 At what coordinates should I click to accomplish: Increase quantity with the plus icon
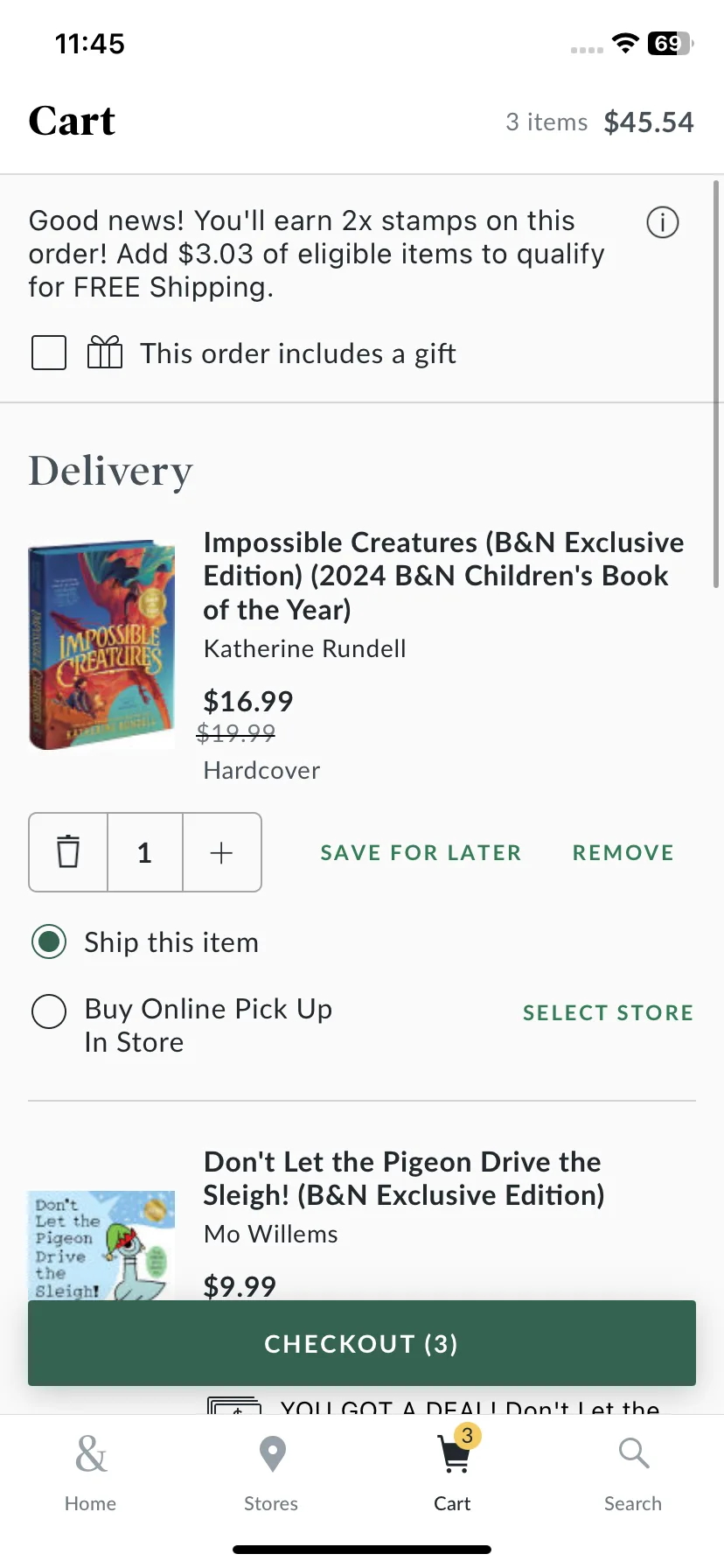pyautogui.click(x=222, y=852)
